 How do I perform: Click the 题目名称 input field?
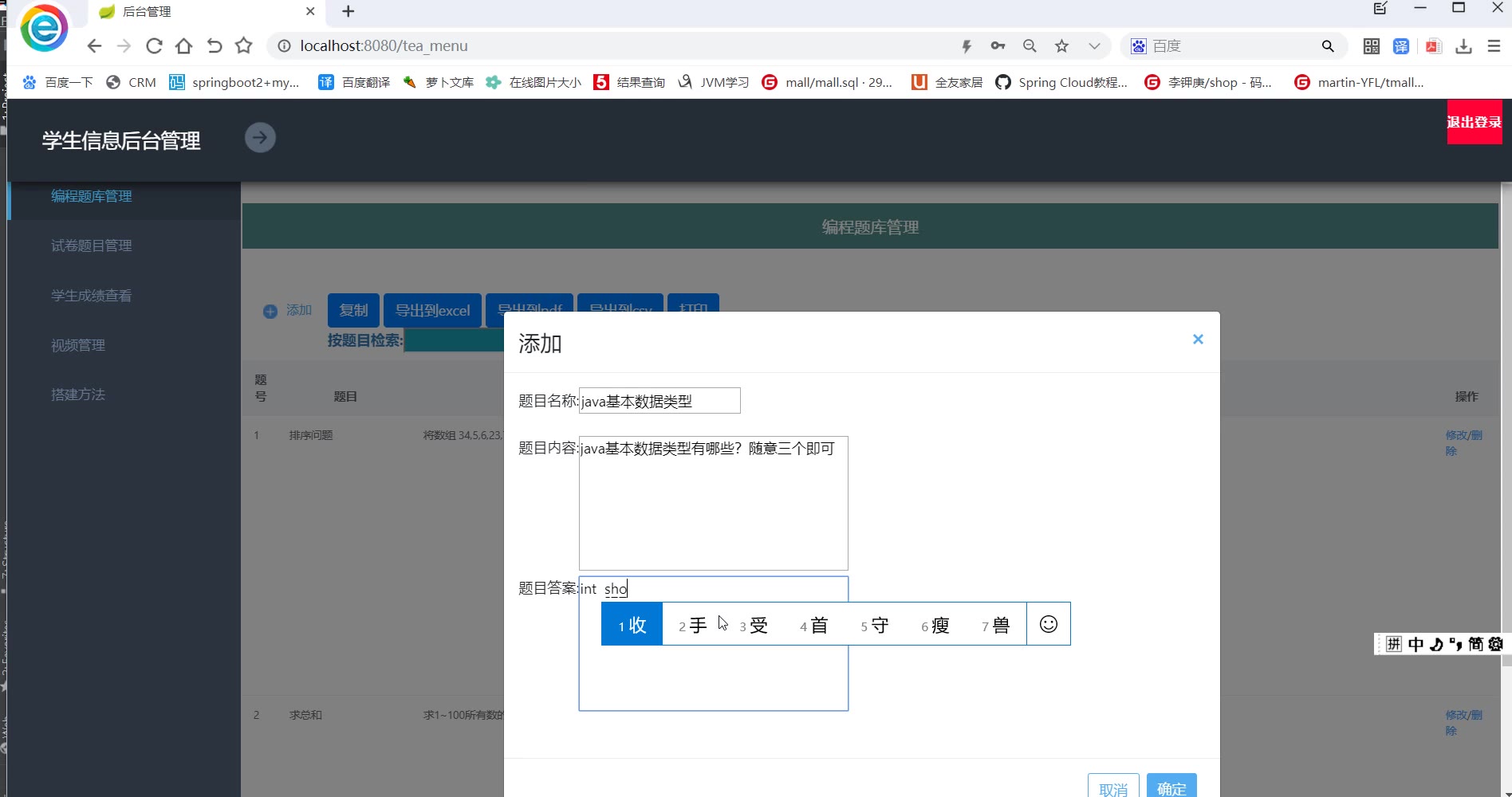pyautogui.click(x=660, y=401)
